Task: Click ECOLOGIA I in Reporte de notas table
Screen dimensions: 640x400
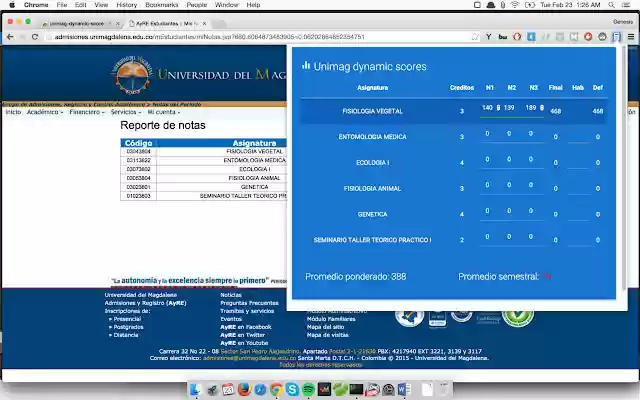Action: (x=254, y=169)
